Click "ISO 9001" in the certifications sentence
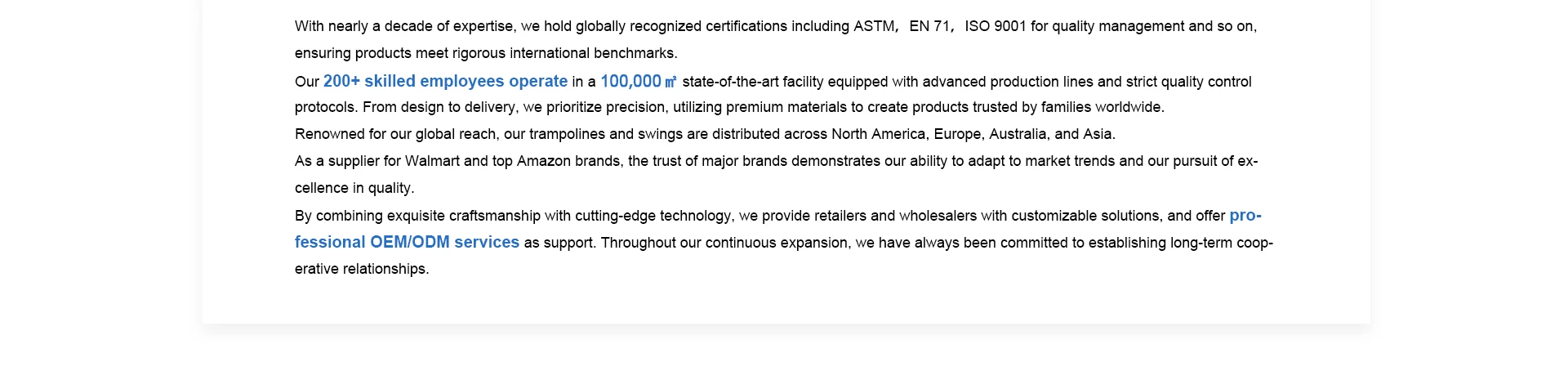 [x=995, y=26]
